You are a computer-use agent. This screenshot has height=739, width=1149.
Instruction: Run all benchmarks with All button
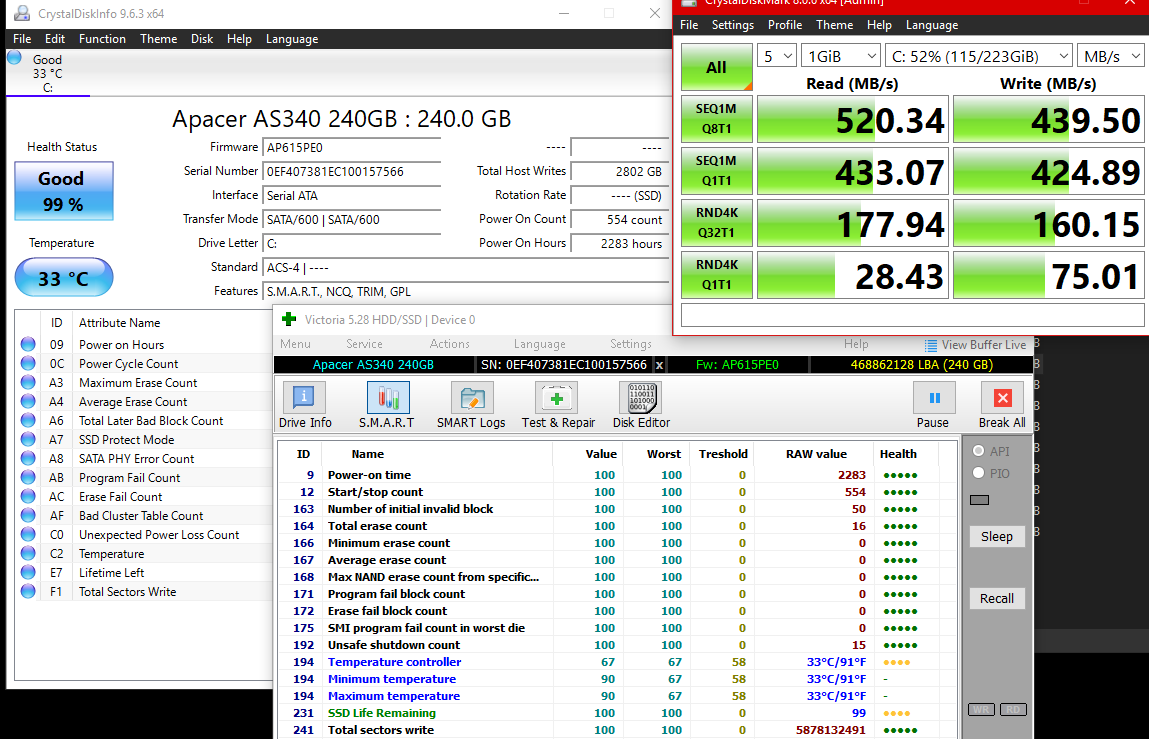[x=716, y=67]
